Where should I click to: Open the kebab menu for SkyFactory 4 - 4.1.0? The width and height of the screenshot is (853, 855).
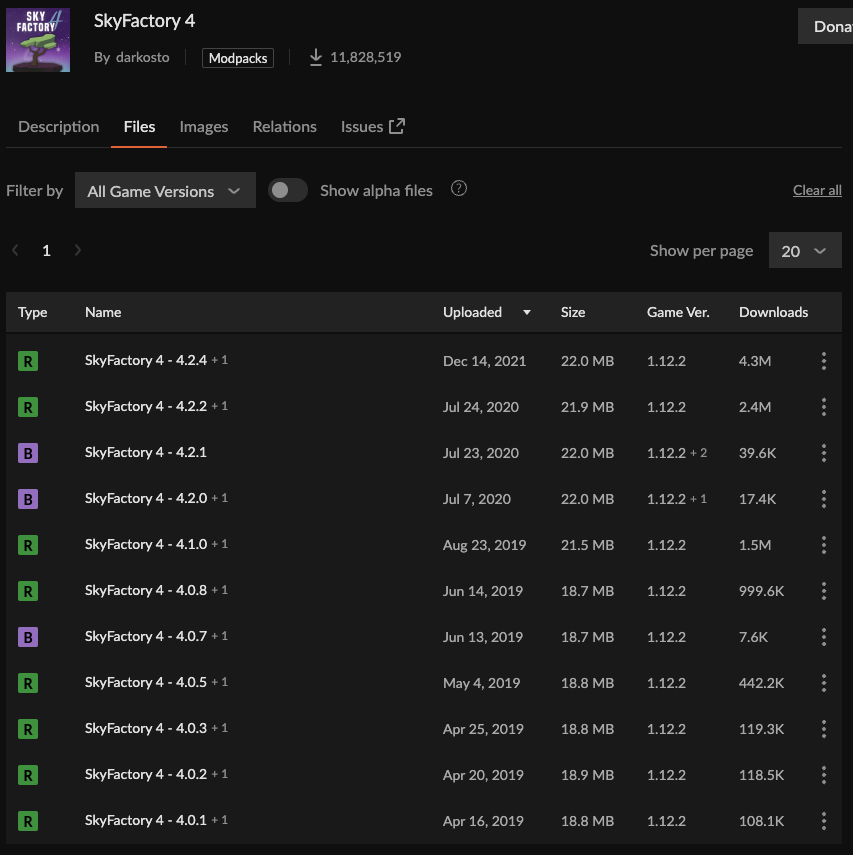pyautogui.click(x=824, y=545)
